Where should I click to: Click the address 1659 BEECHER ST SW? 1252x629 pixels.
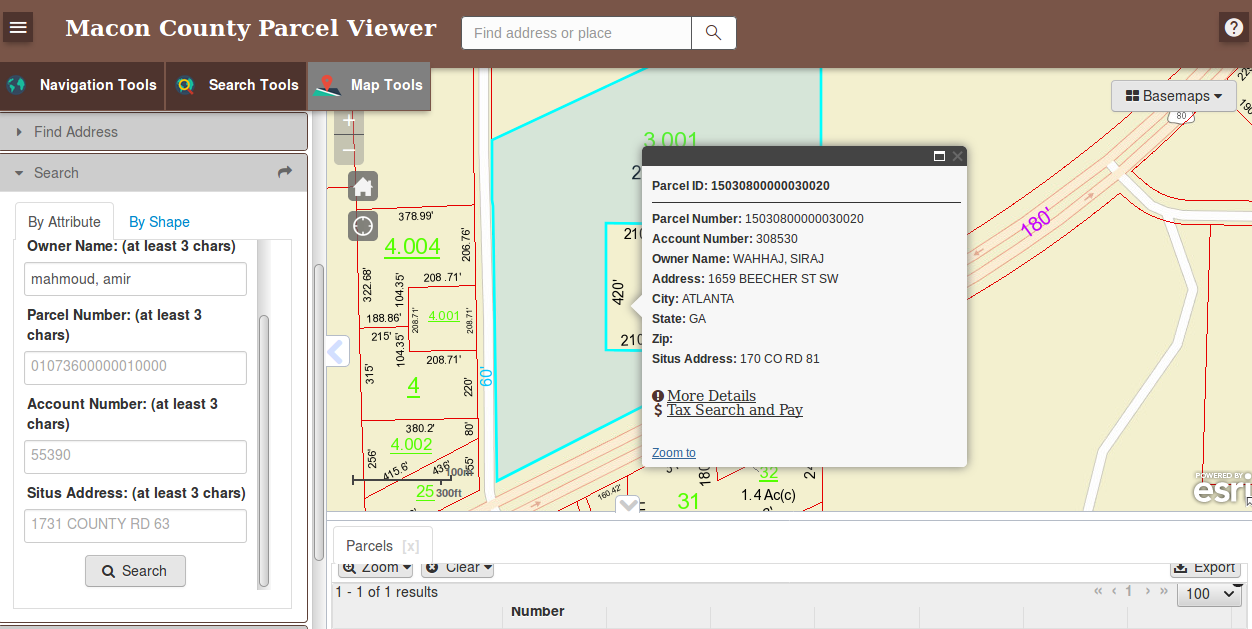773,279
